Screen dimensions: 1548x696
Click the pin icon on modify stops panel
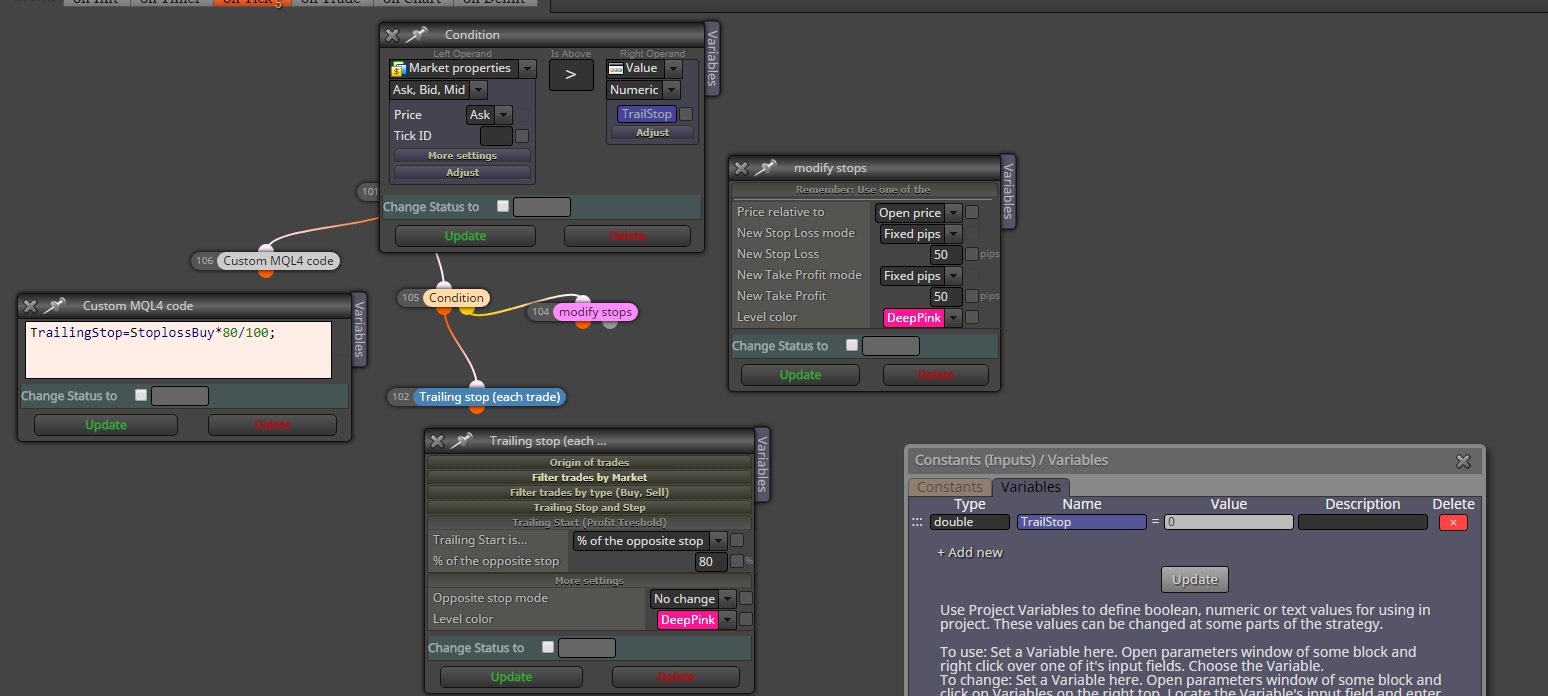click(766, 168)
